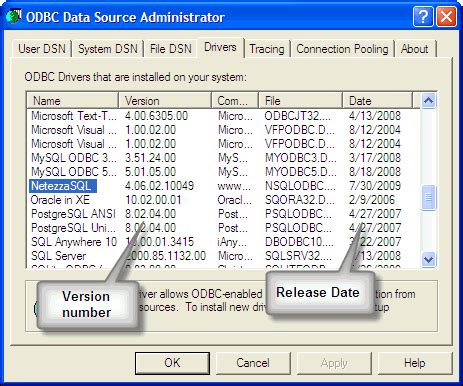This screenshot has width=463, height=386.
Task: Click the greyed-out Apply button
Action: point(334,363)
